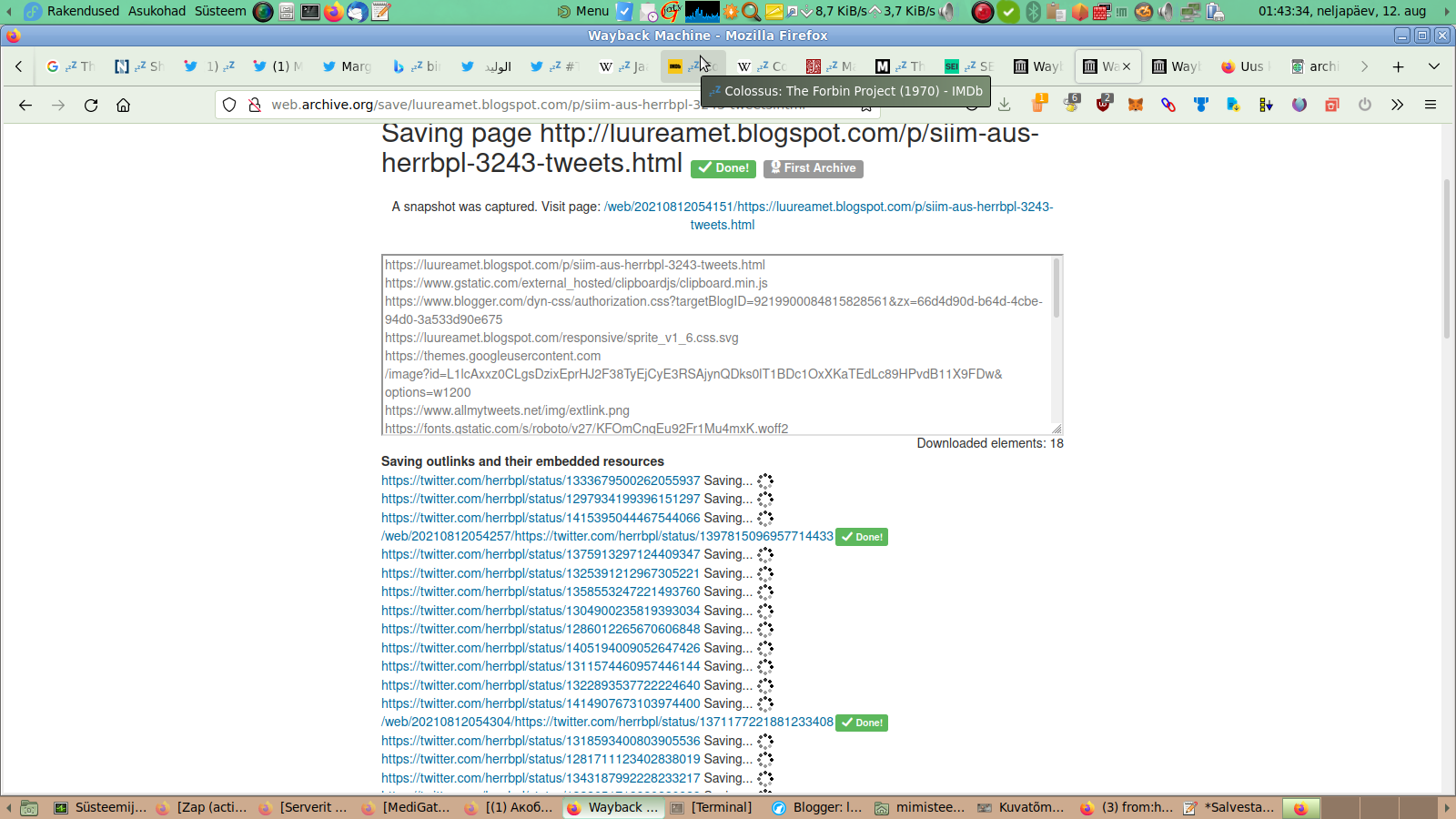Screen dimensions: 1456x819
Task: Close the active Wayback Machine tab
Action: click(1127, 66)
